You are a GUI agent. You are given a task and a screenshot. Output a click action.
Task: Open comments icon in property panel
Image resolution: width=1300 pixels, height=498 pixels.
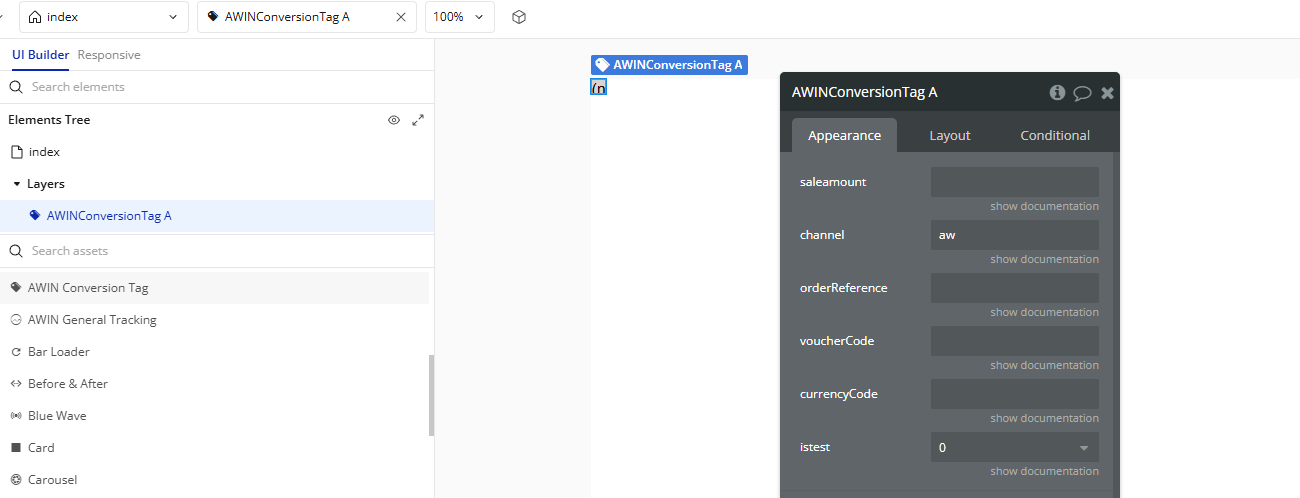1082,93
